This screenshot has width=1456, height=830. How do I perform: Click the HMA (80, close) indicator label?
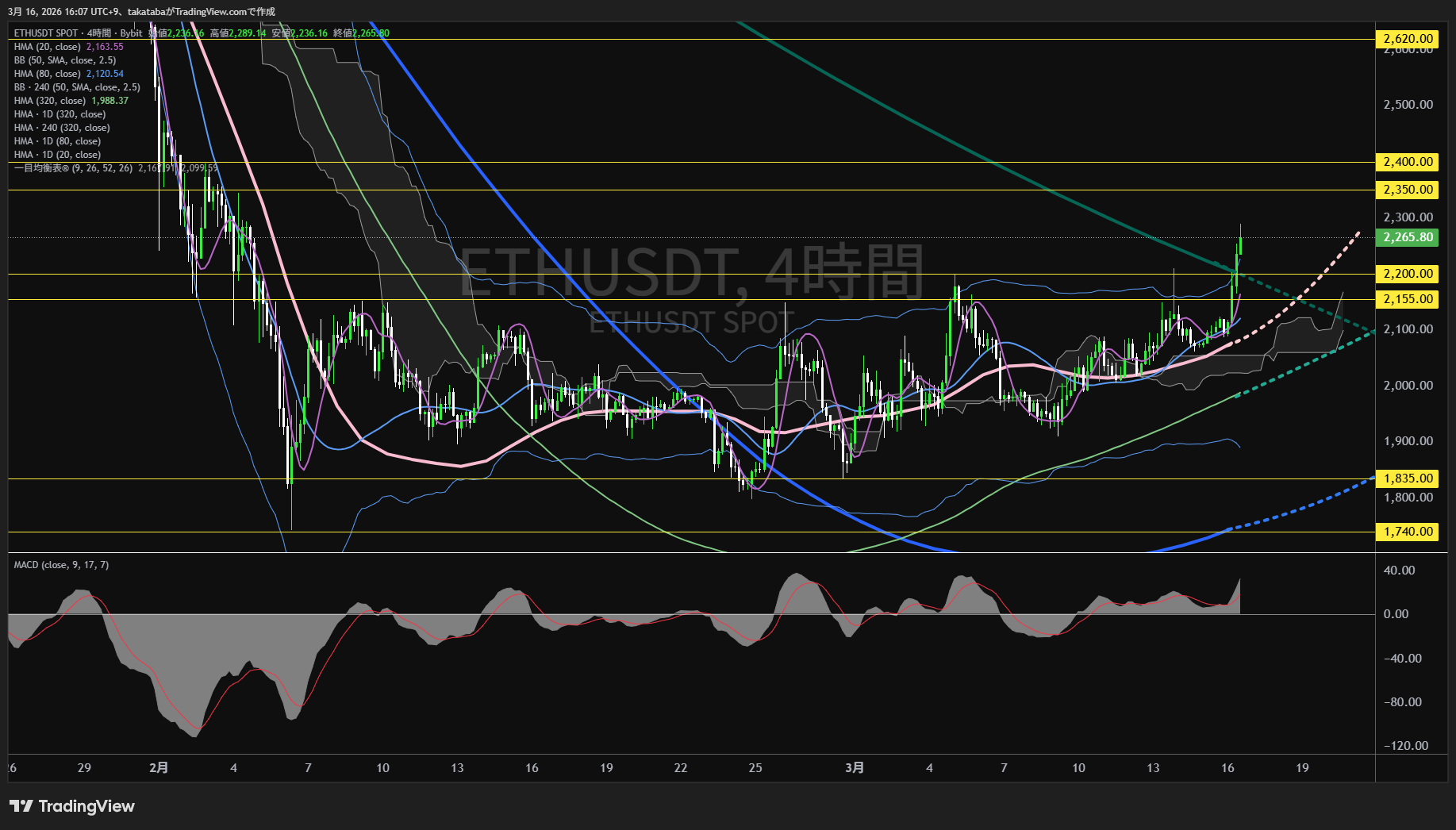48,74
